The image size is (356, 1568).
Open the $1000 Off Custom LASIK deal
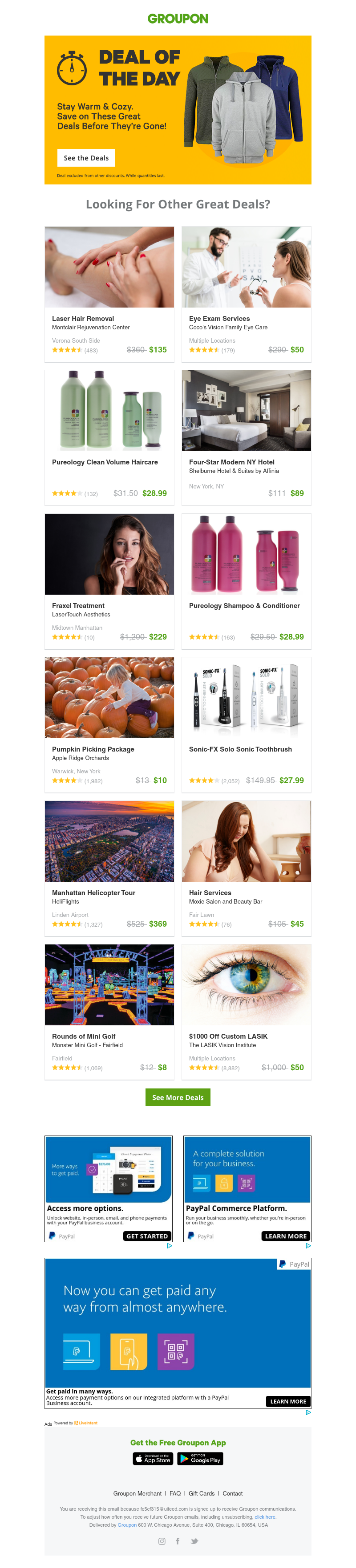pyautogui.click(x=246, y=1012)
